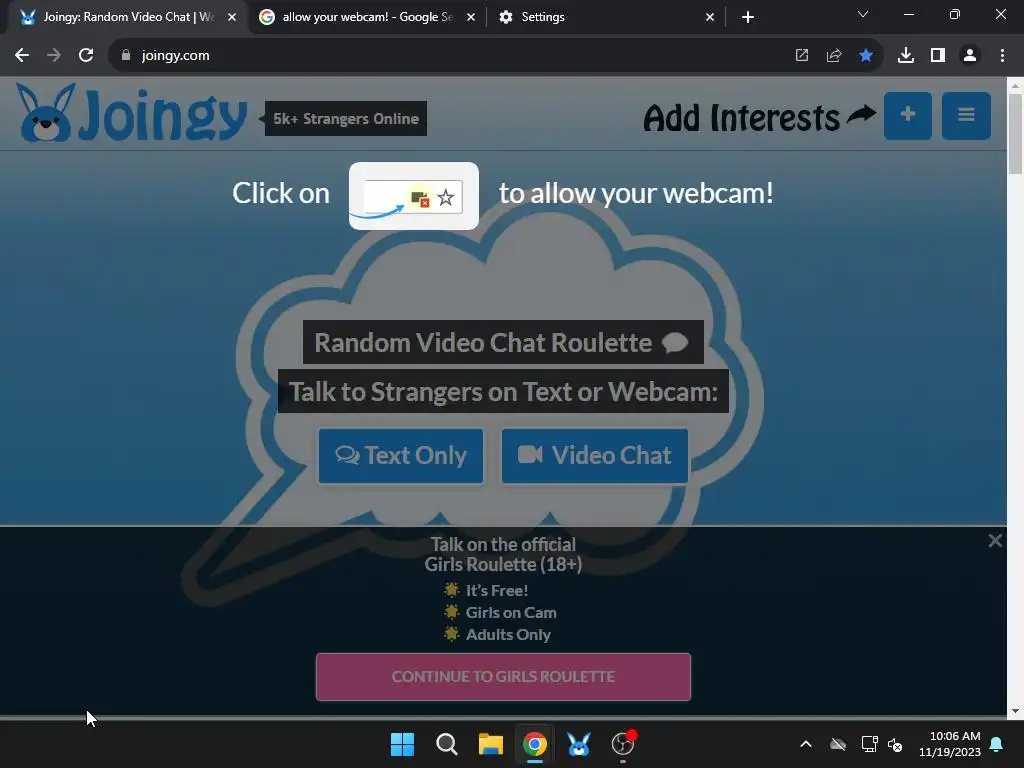This screenshot has height=768, width=1024.
Task: Click the 'Girls on Cam' text
Action: [511, 613]
